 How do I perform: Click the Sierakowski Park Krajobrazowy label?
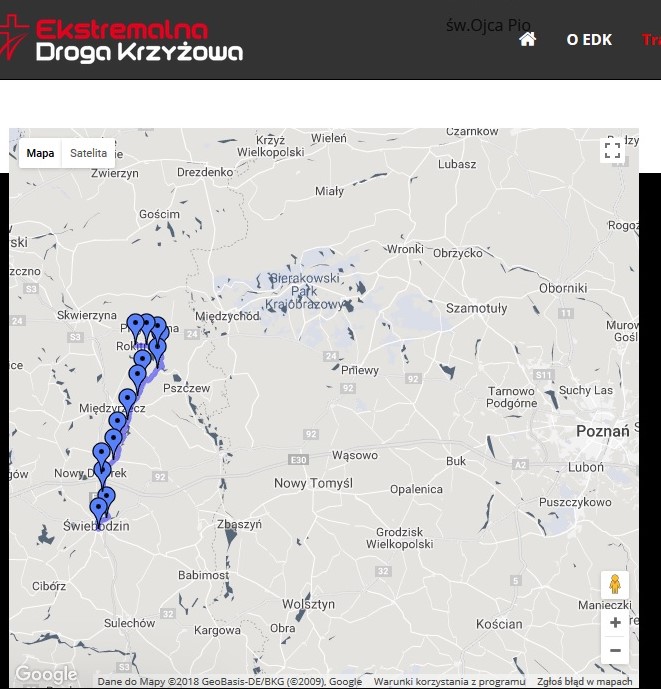(304, 291)
